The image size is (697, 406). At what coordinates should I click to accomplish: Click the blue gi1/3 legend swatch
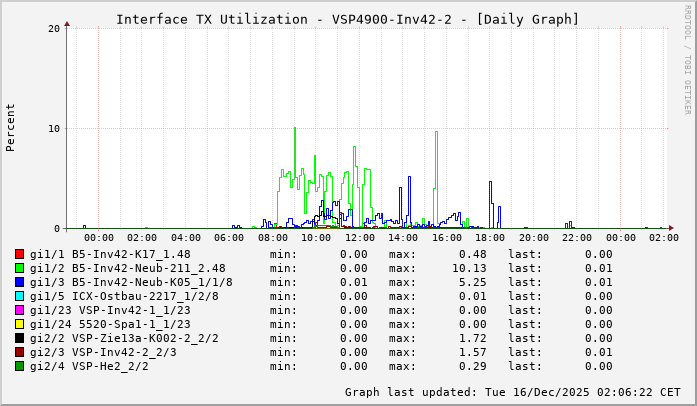click(x=19, y=282)
